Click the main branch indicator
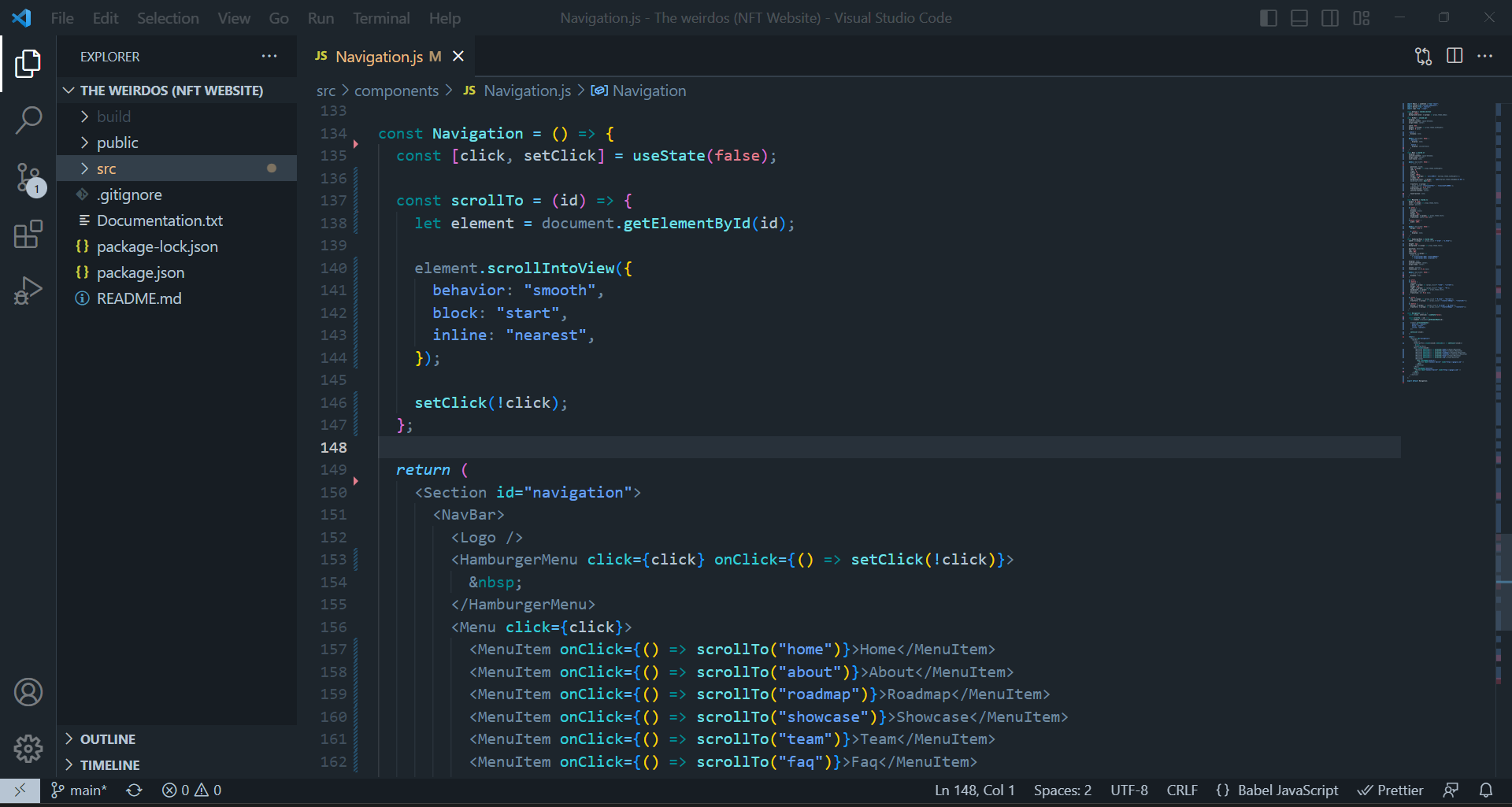The width and height of the screenshot is (1512, 807). click(x=78, y=790)
